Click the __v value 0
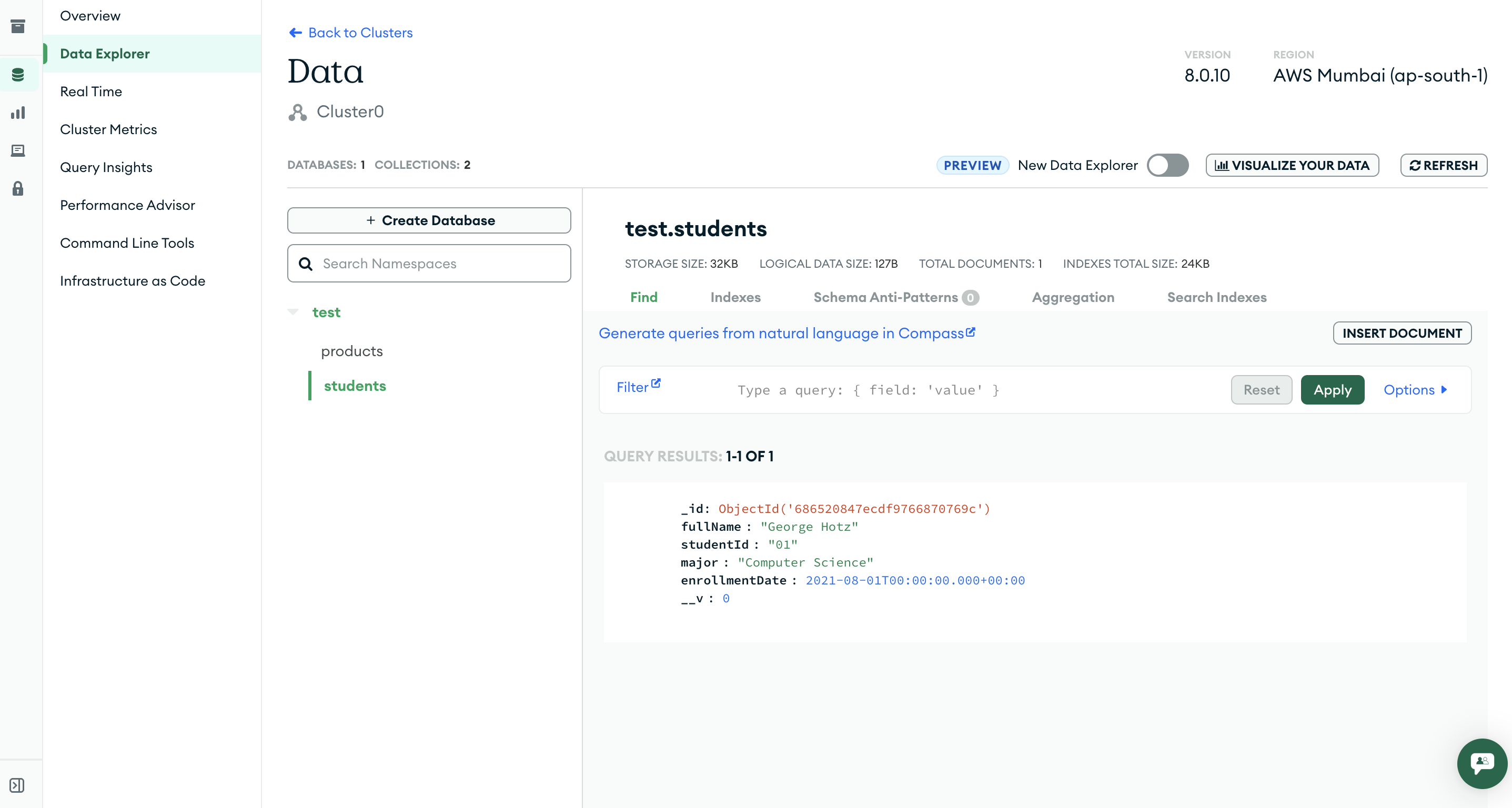 click(x=726, y=599)
